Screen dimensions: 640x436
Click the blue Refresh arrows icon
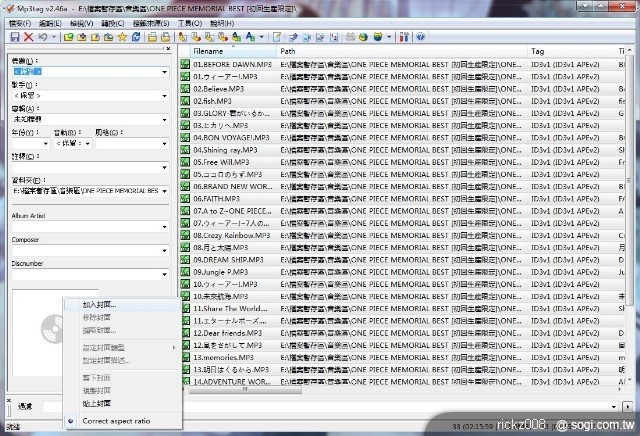136,37
